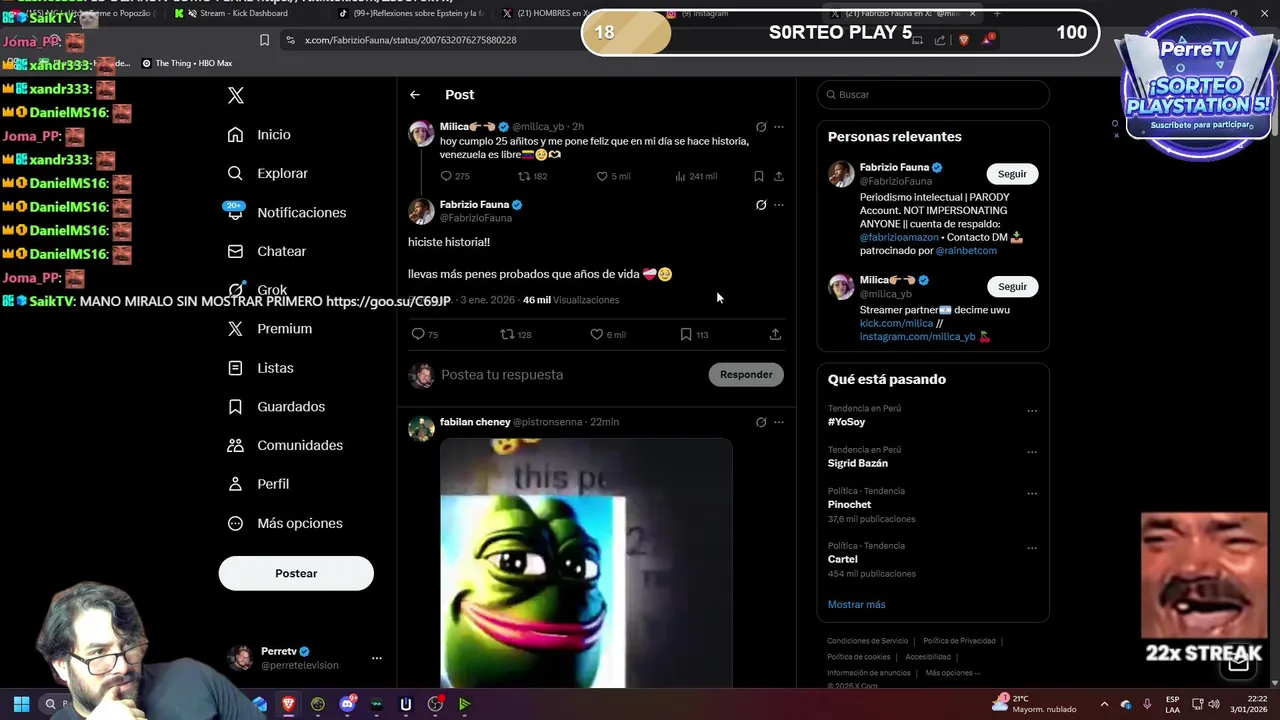This screenshot has height=720, width=1280.
Task: Click the Buscar search field
Action: tap(933, 94)
